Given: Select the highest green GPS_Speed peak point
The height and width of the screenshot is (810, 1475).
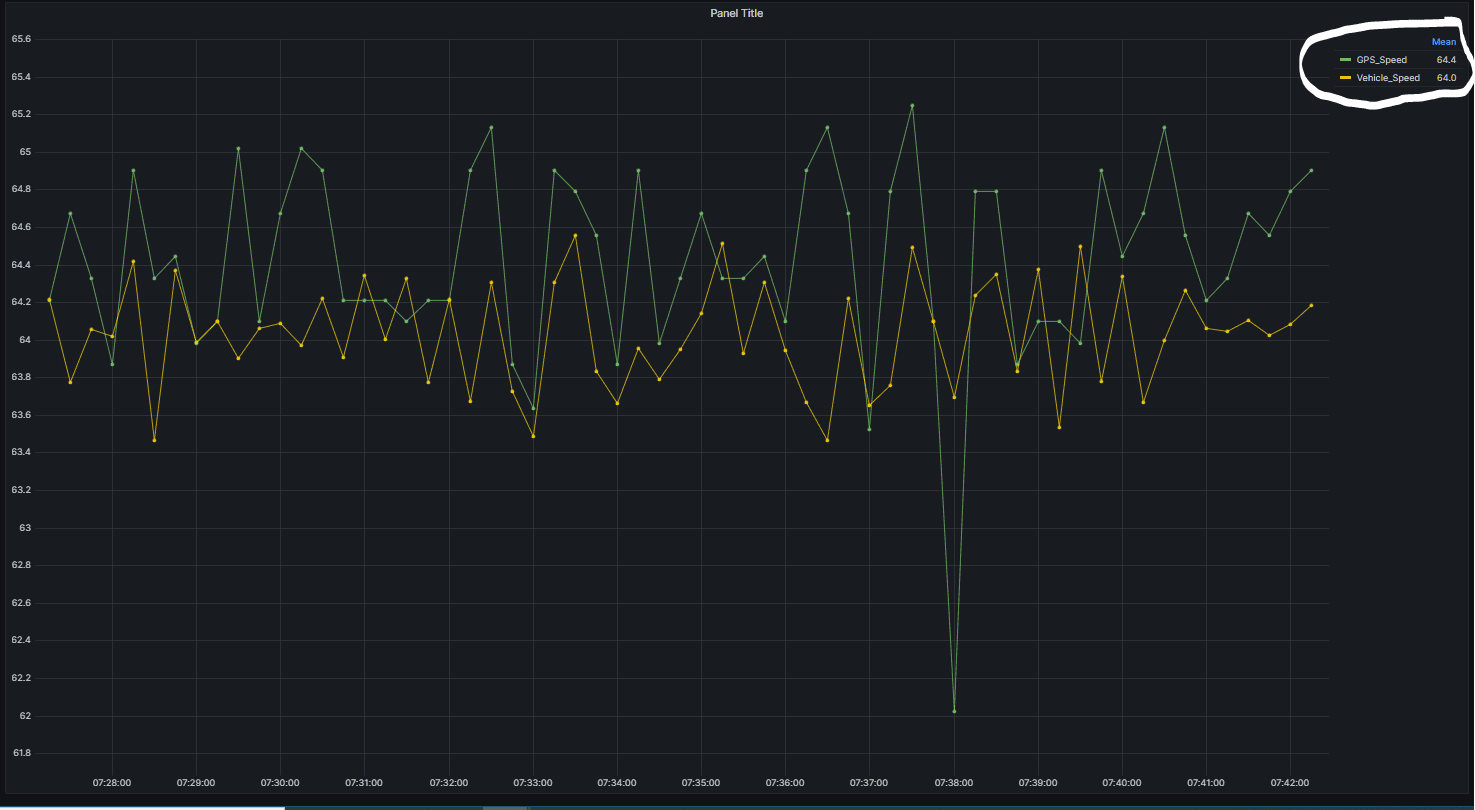Looking at the screenshot, I should tap(912, 105).
